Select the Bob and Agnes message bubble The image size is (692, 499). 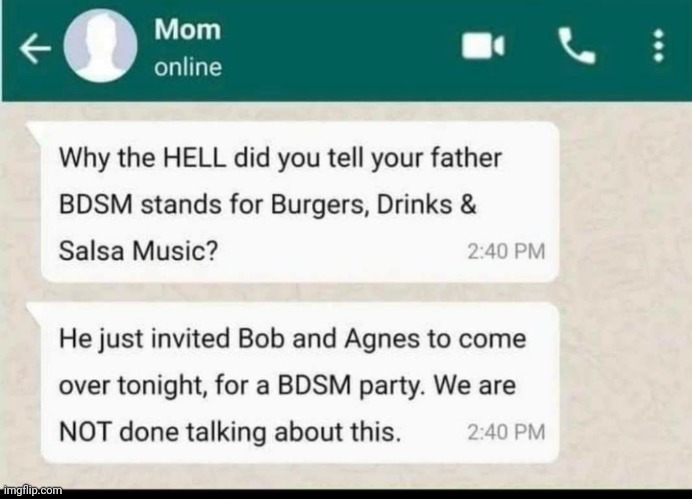pos(300,383)
